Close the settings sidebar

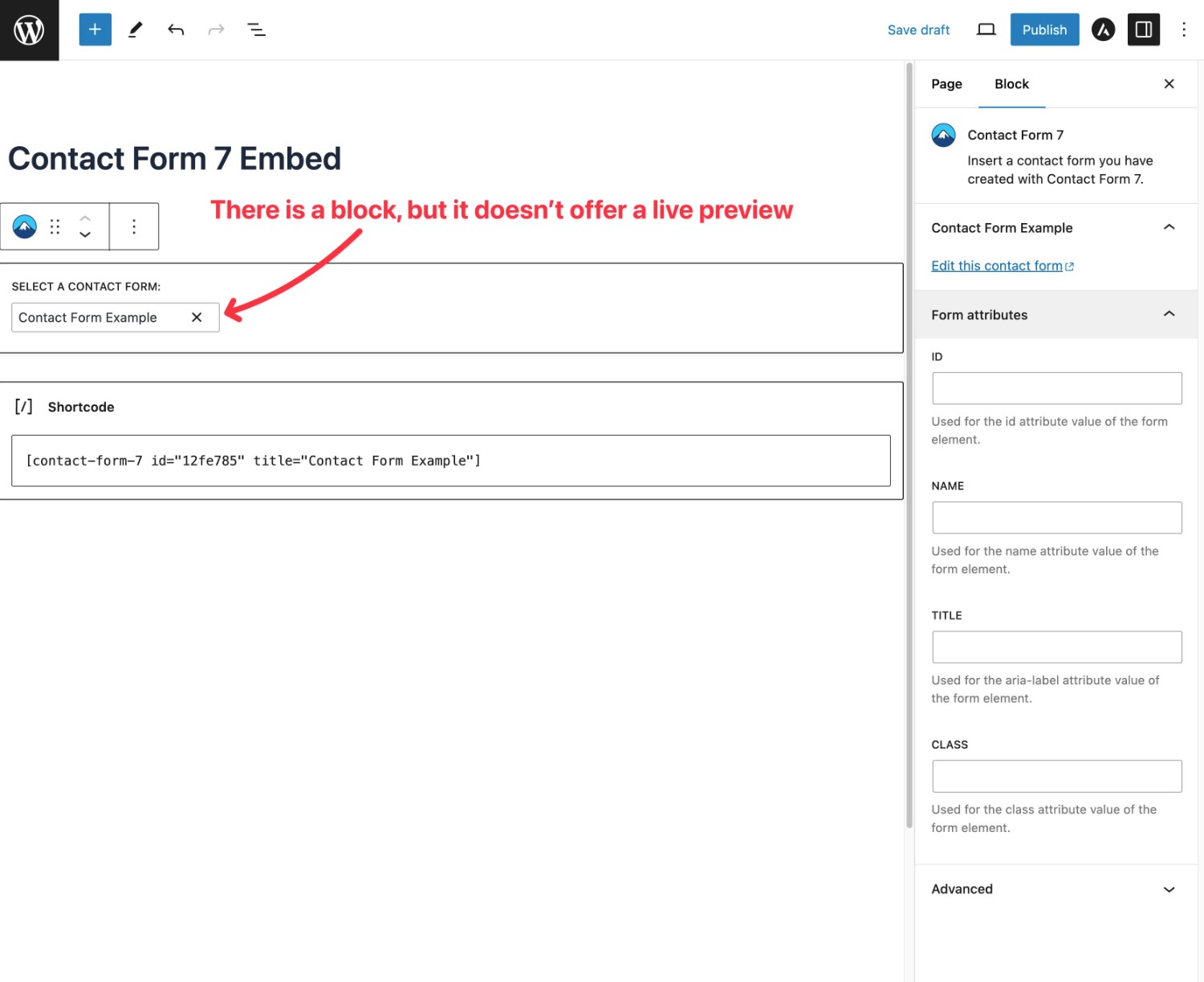click(x=1169, y=83)
